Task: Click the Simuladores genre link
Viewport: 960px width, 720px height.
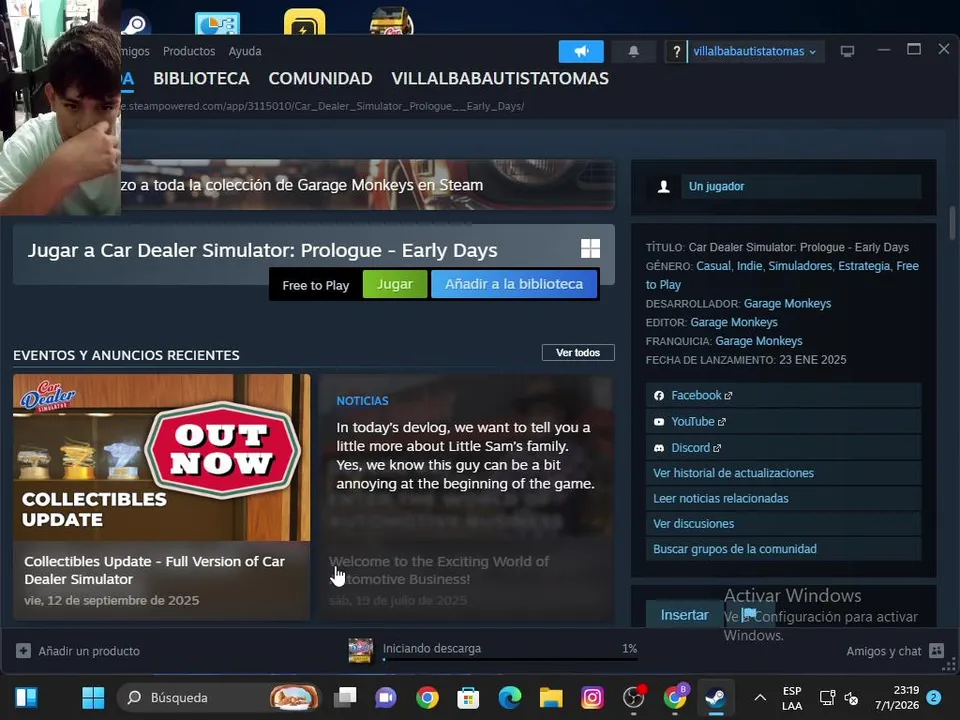Action: point(800,266)
